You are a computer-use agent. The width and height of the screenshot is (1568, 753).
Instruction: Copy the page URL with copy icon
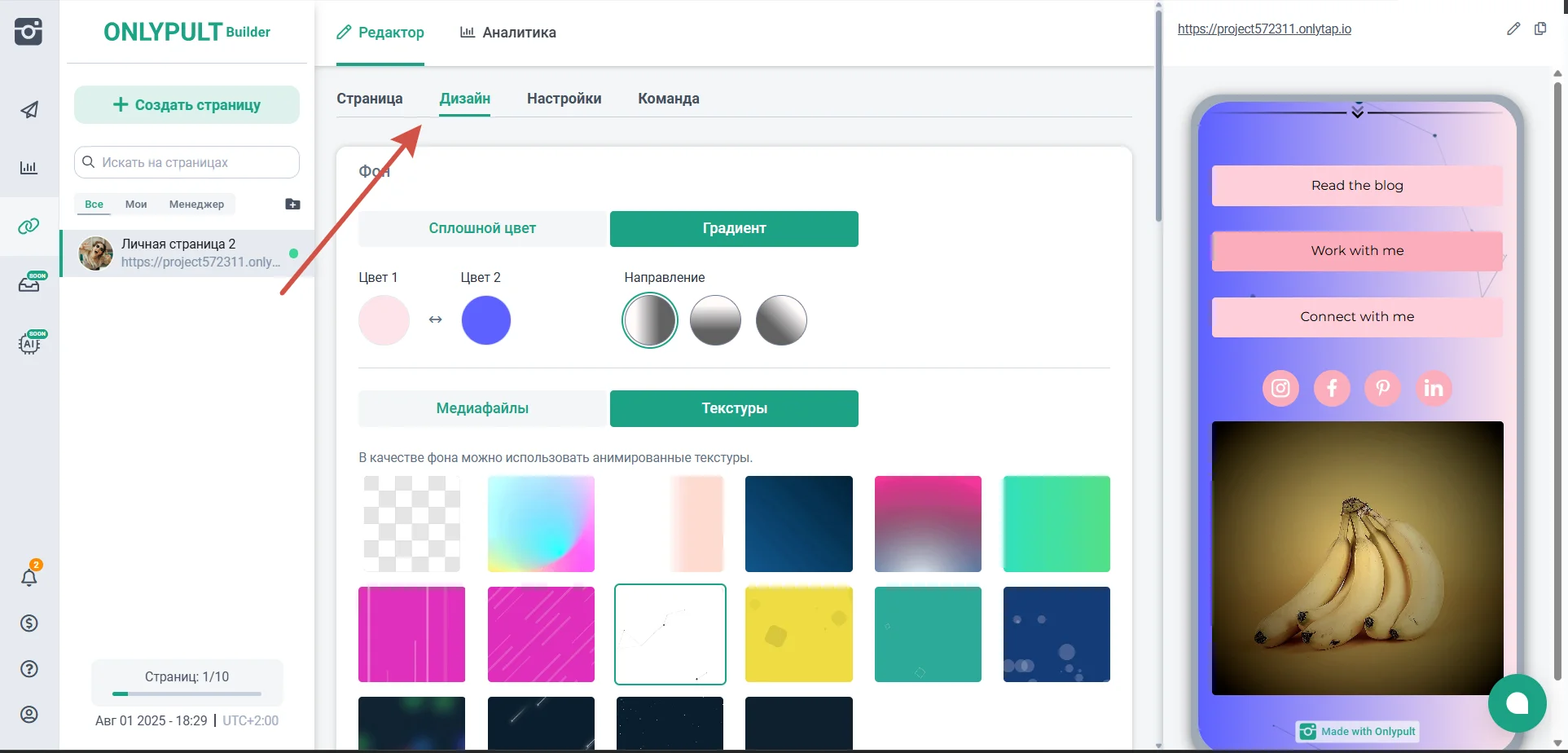coord(1540,29)
